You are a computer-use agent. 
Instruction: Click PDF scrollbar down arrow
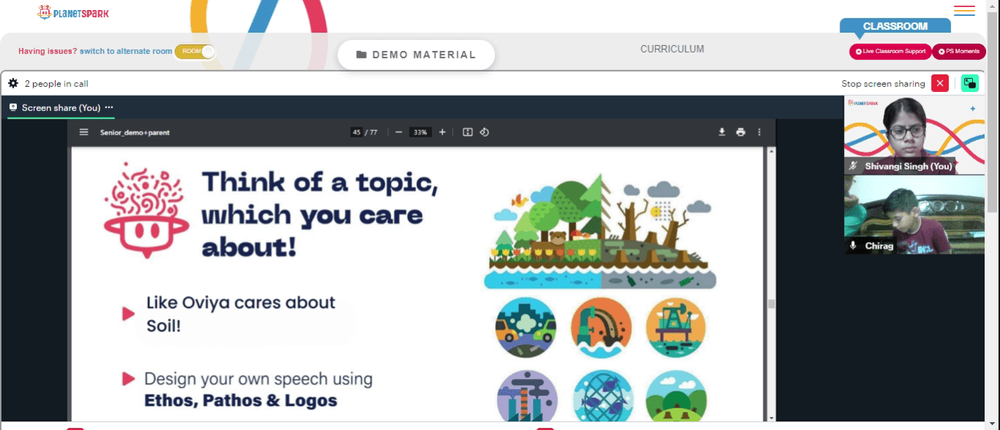coord(772,418)
